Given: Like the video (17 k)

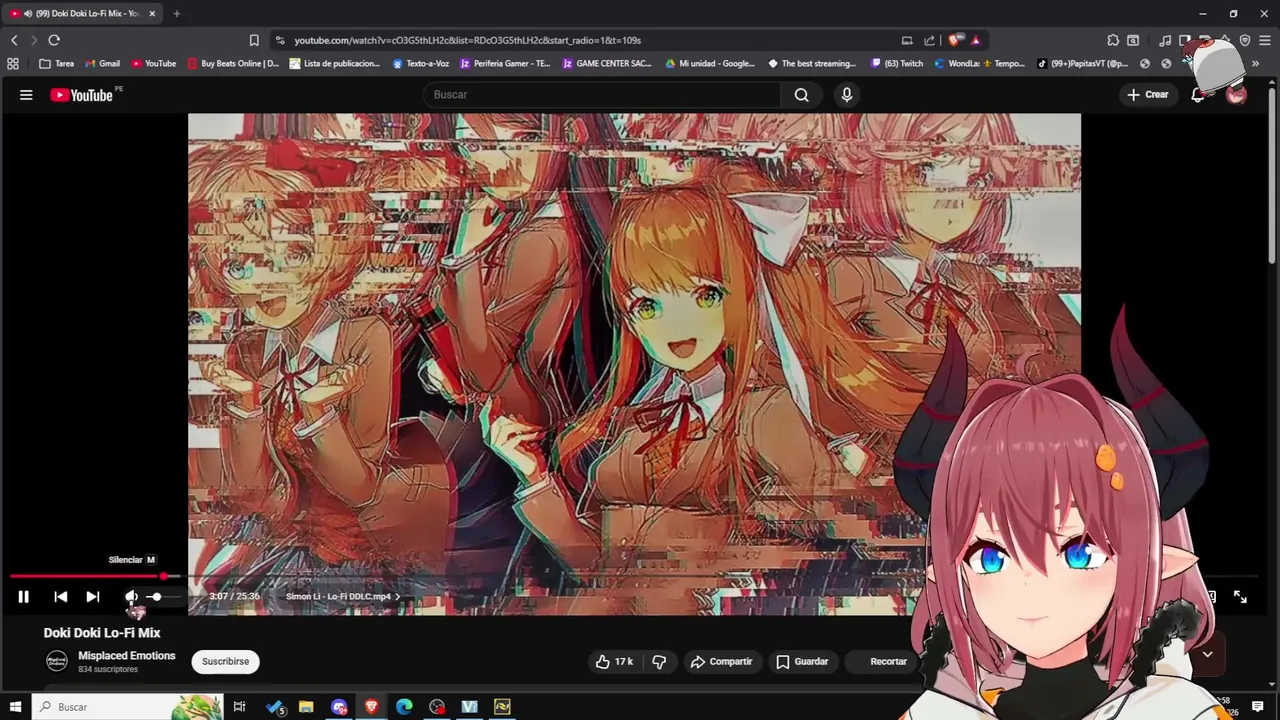Looking at the screenshot, I should [x=614, y=661].
